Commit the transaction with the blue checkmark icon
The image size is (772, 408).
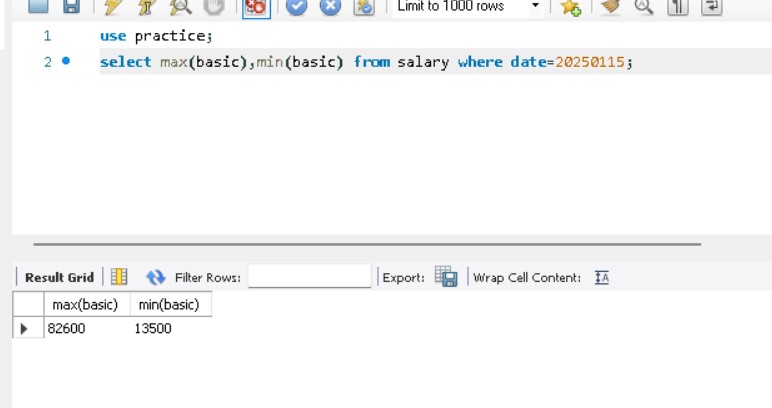[x=296, y=6]
